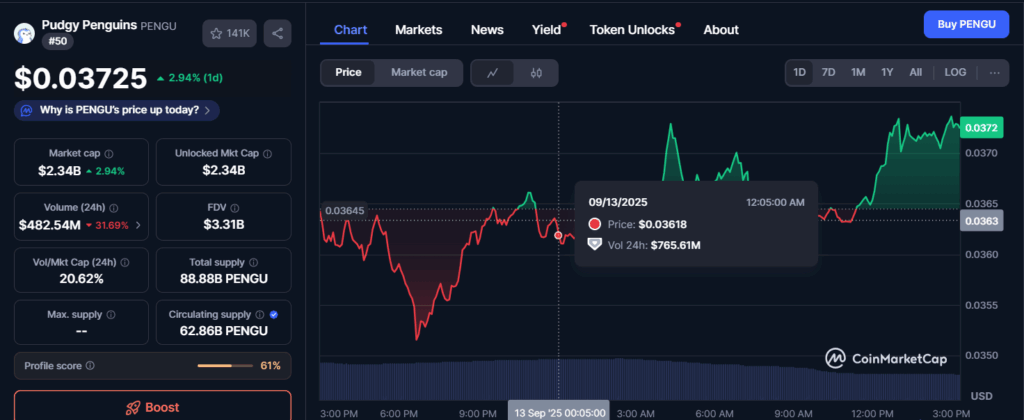Expand Volume (24h) details chevron

(x=137, y=226)
